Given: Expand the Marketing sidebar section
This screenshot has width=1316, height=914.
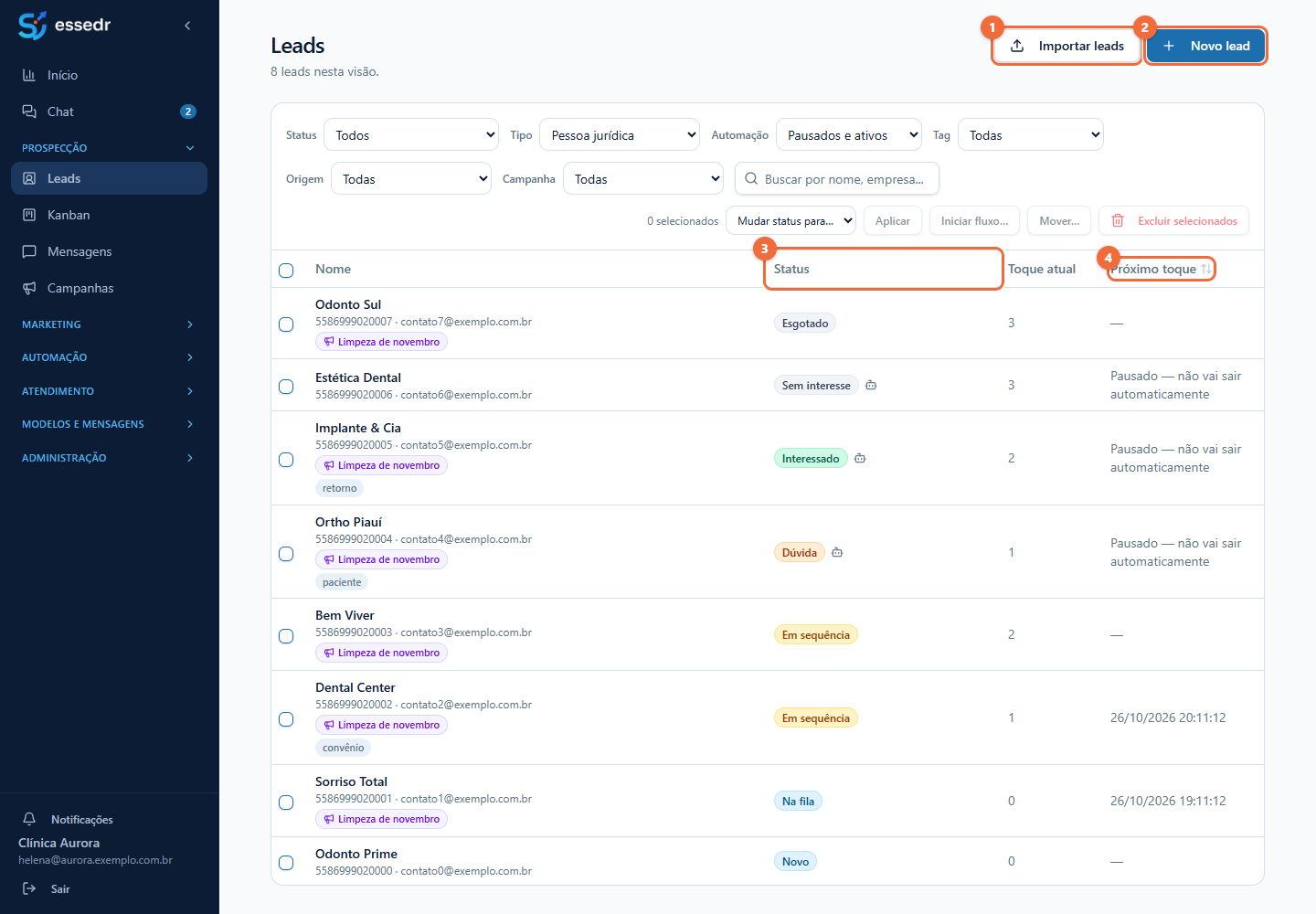Looking at the screenshot, I should (x=110, y=324).
